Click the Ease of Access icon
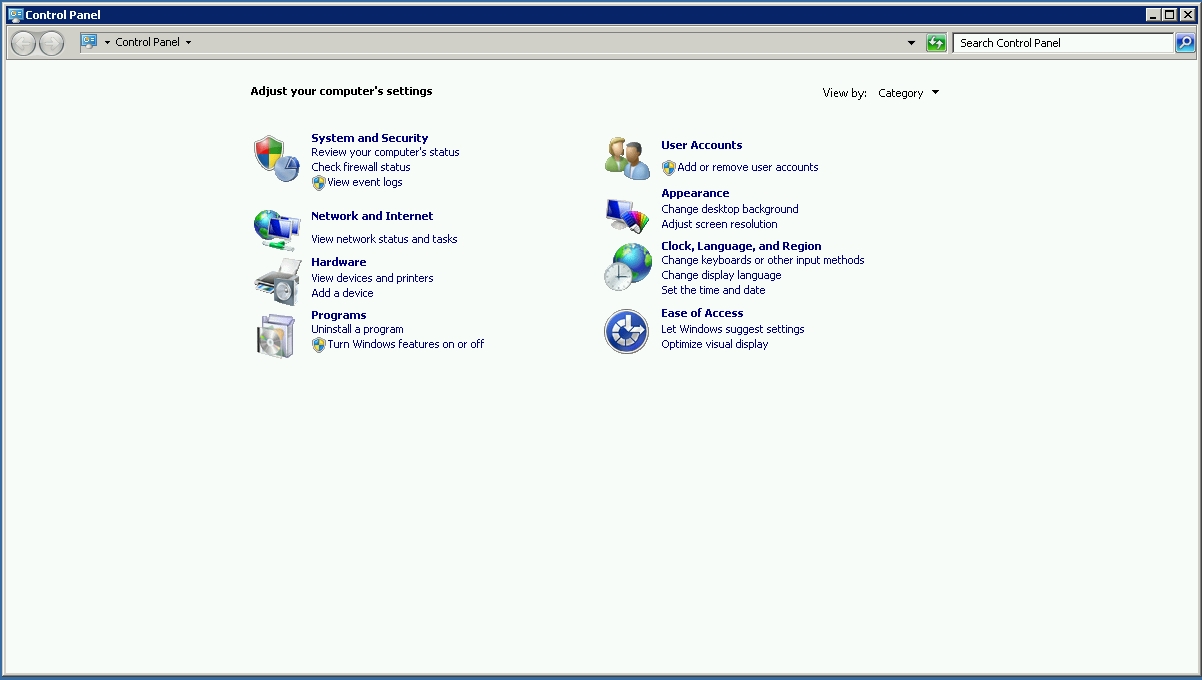 pyautogui.click(x=627, y=331)
